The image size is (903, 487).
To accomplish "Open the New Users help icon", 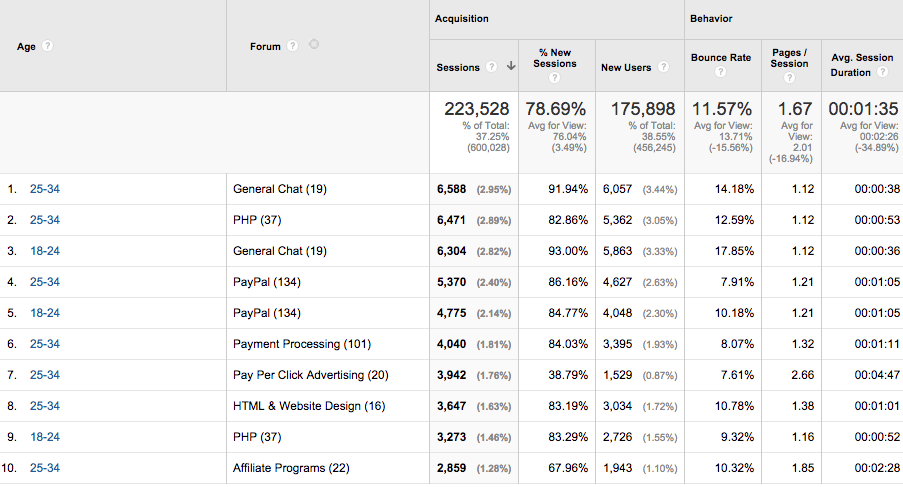I will [661, 68].
